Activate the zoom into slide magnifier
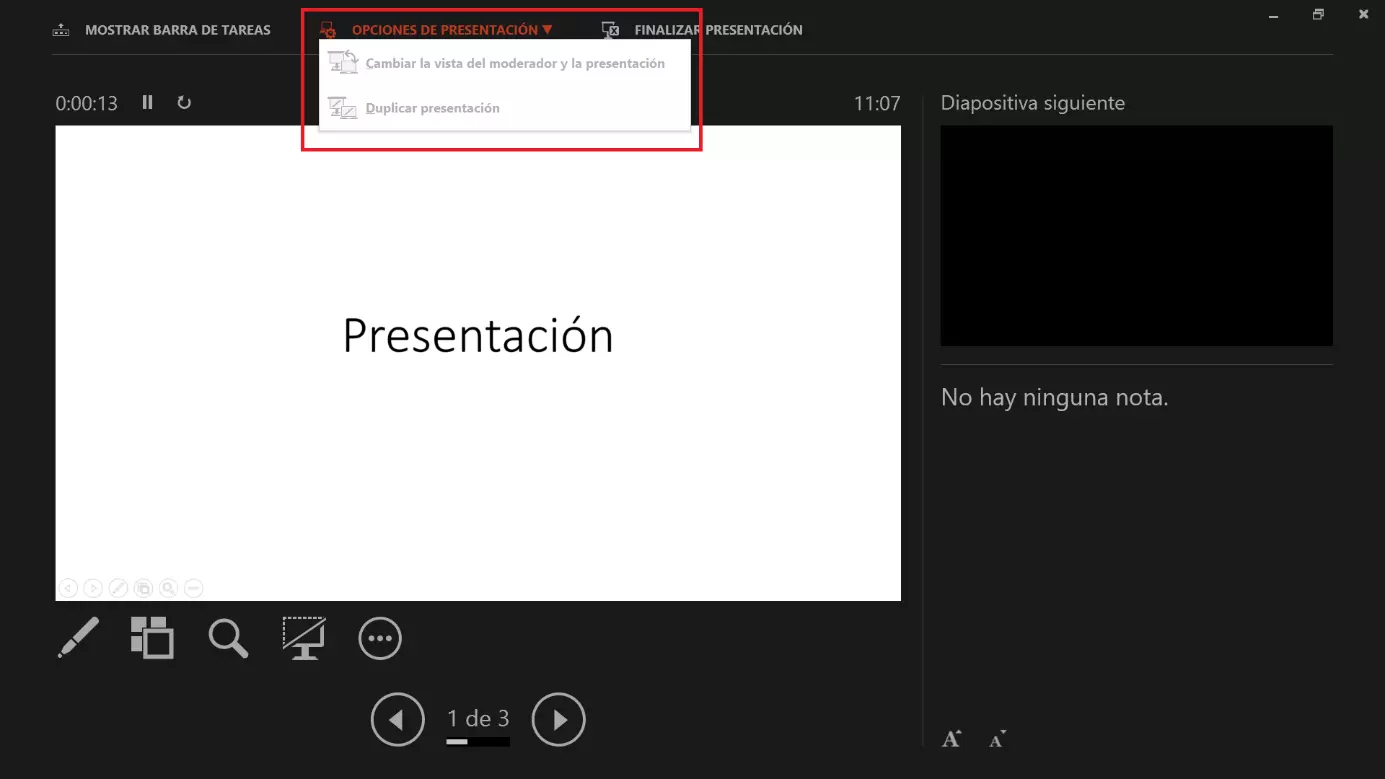This screenshot has width=1385, height=779. coord(228,638)
